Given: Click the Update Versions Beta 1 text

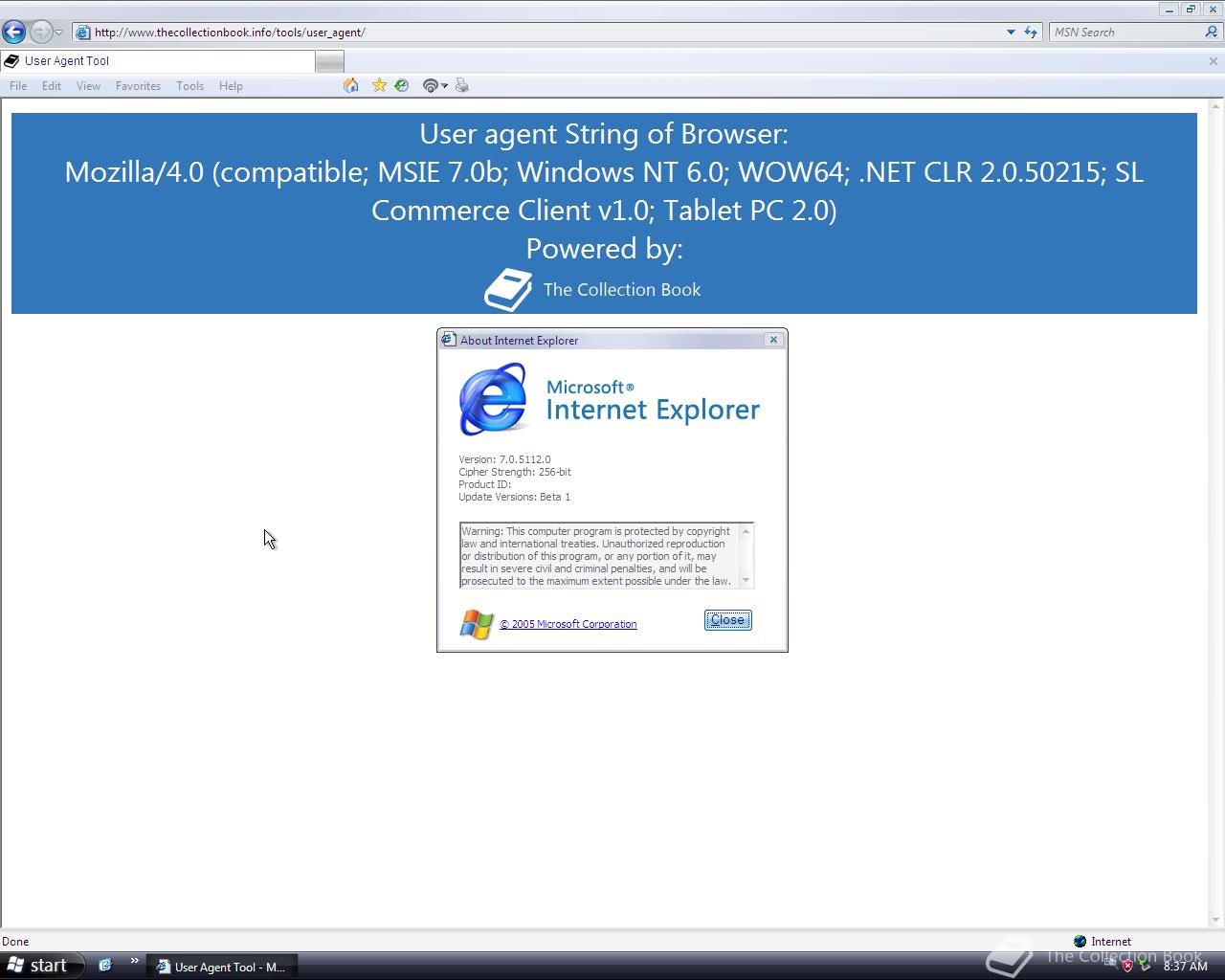Looking at the screenshot, I should (514, 497).
